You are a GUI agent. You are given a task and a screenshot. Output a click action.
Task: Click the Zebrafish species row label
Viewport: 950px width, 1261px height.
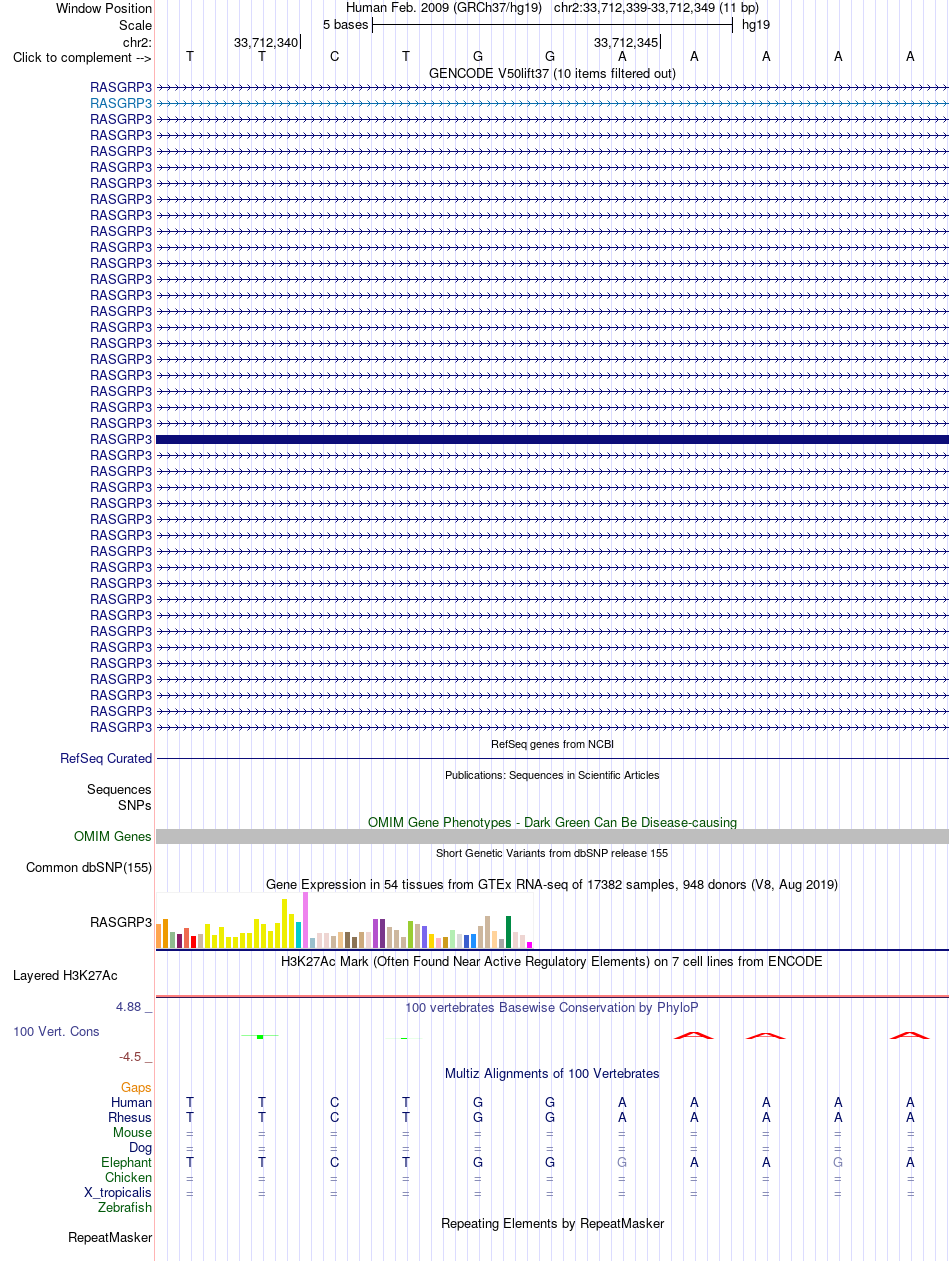(x=125, y=1207)
